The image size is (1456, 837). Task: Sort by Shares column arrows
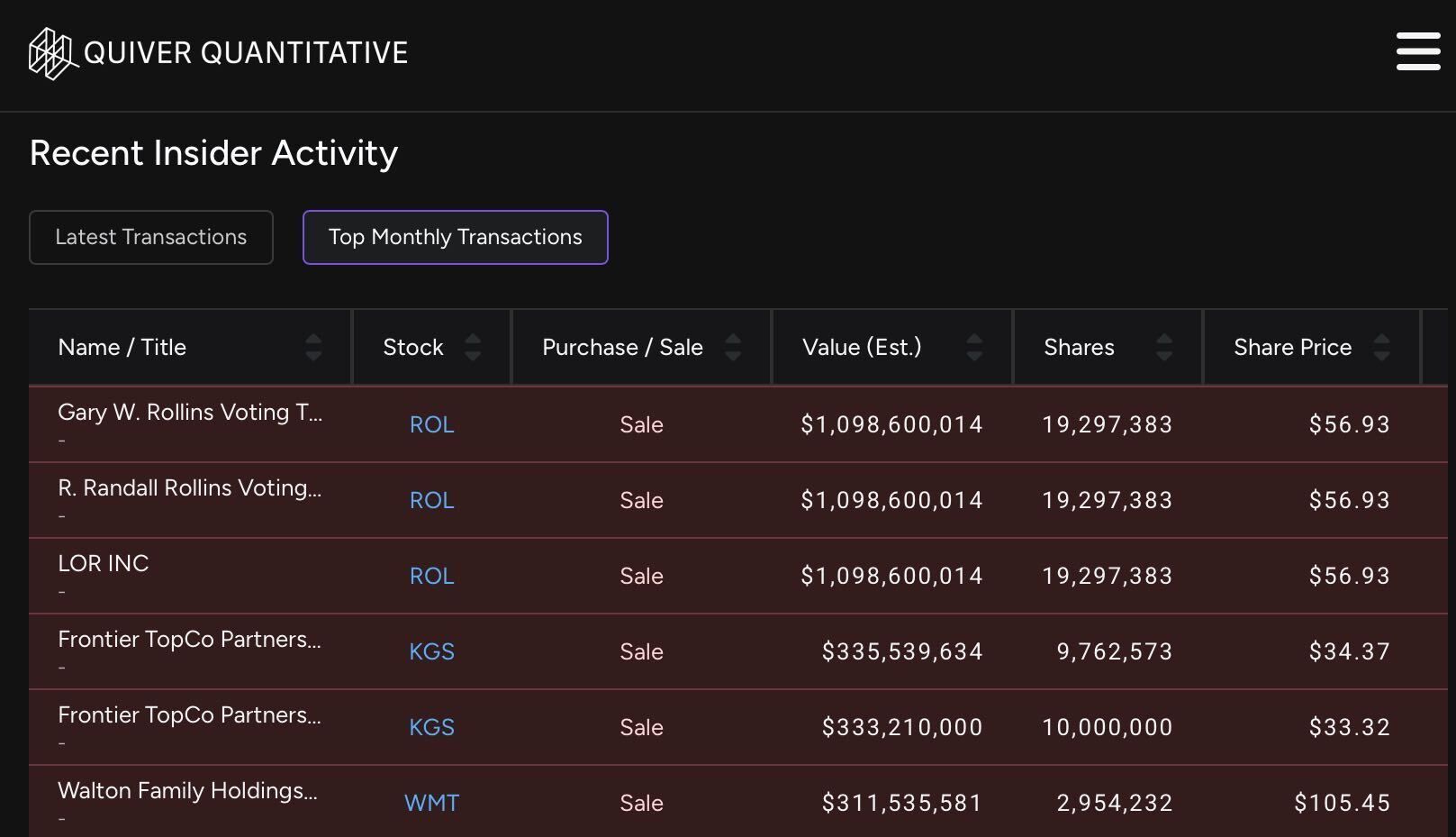coord(1164,348)
